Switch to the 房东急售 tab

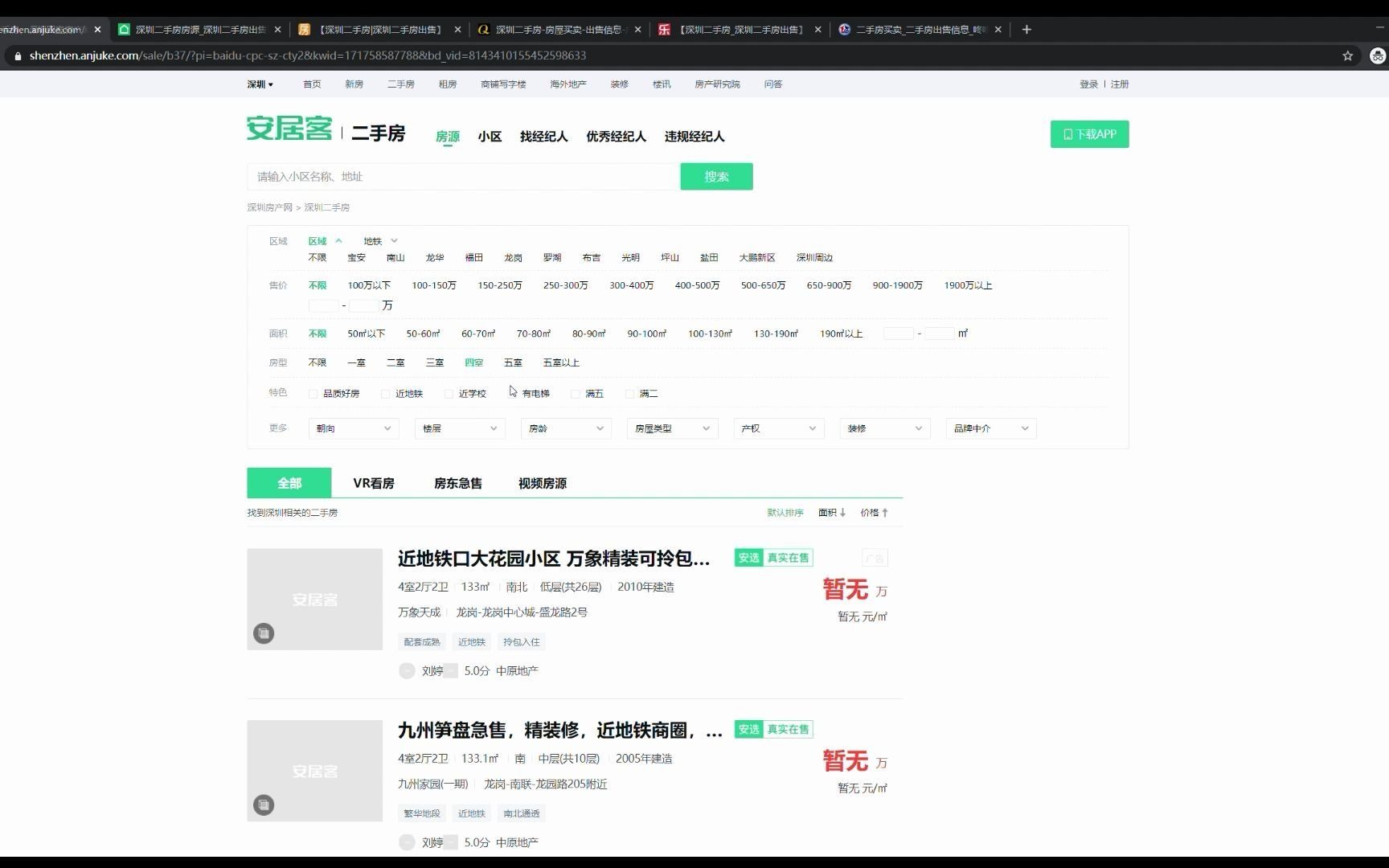coord(458,483)
